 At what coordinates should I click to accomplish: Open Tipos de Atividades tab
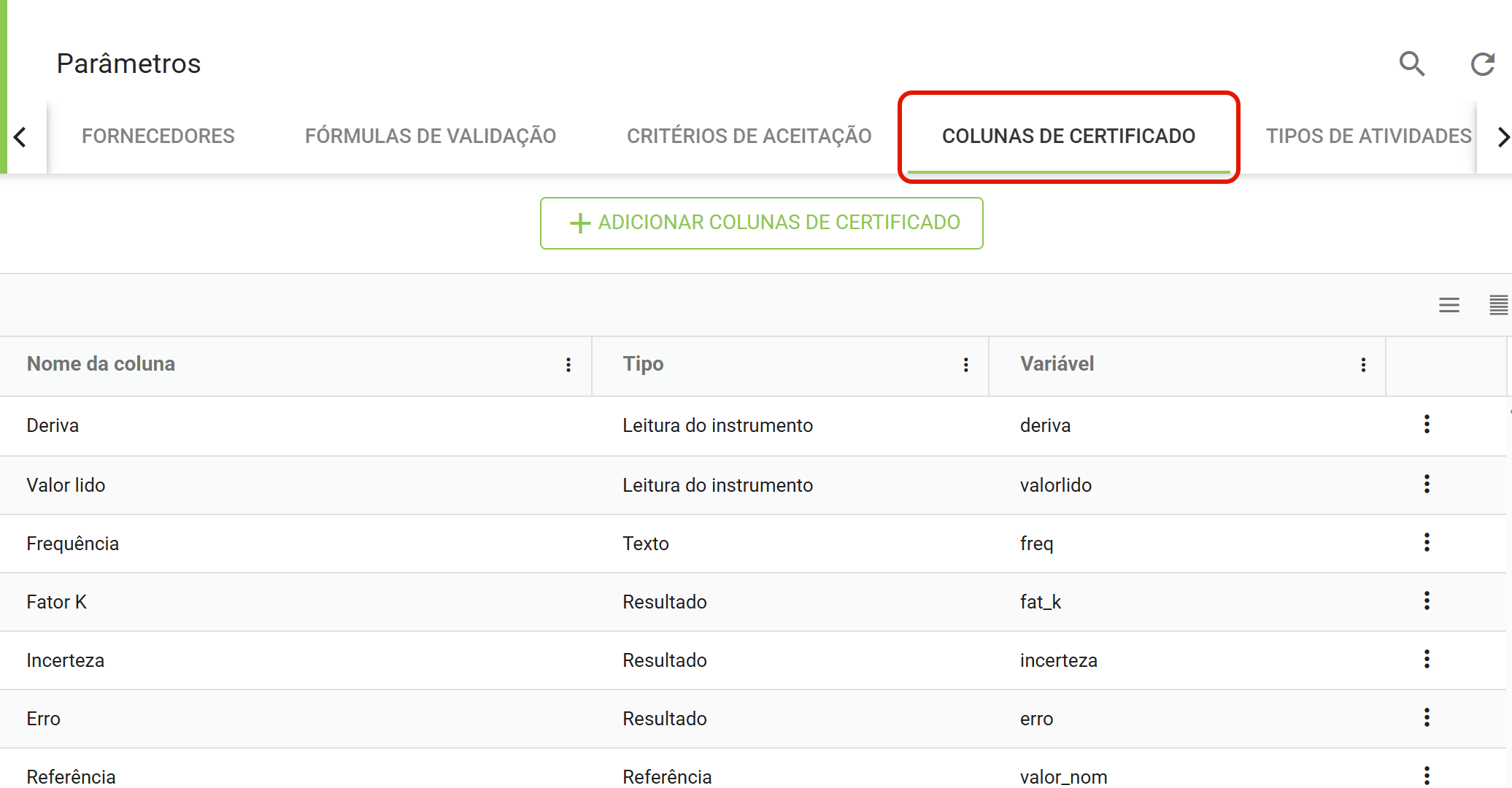pyautogui.click(x=1368, y=136)
